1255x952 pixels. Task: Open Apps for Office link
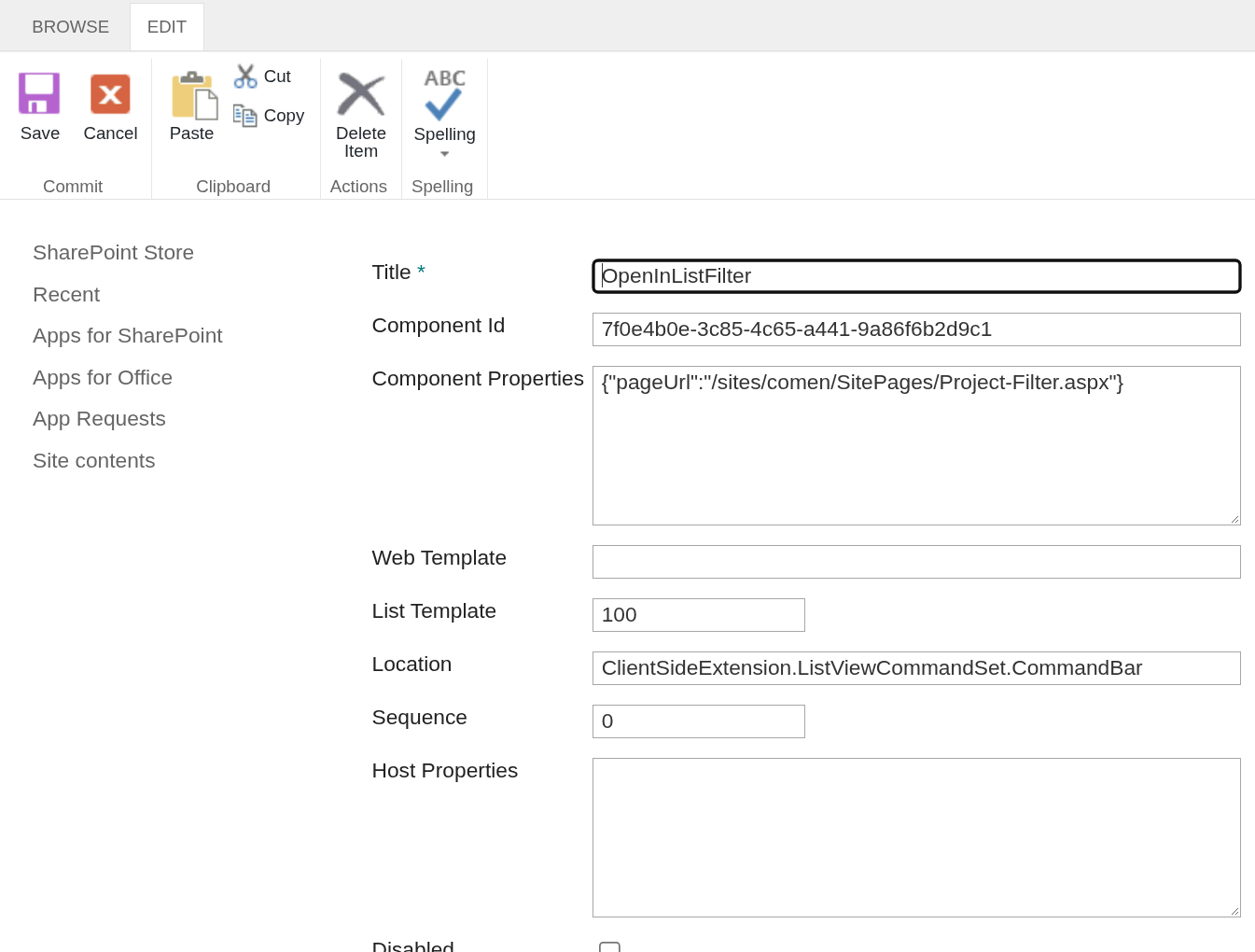[x=103, y=378]
